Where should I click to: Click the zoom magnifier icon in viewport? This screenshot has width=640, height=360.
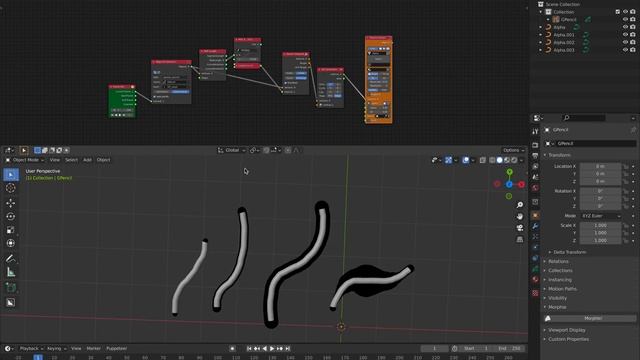[520, 205]
